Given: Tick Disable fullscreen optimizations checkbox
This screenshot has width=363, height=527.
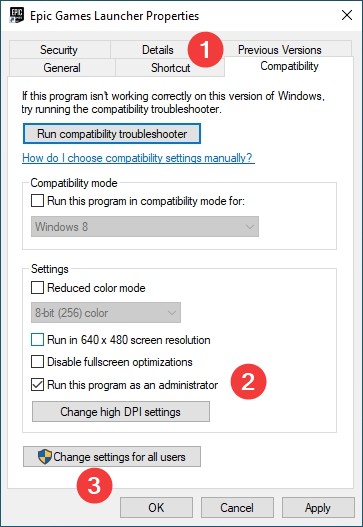Looking at the screenshot, I should click(37, 362).
